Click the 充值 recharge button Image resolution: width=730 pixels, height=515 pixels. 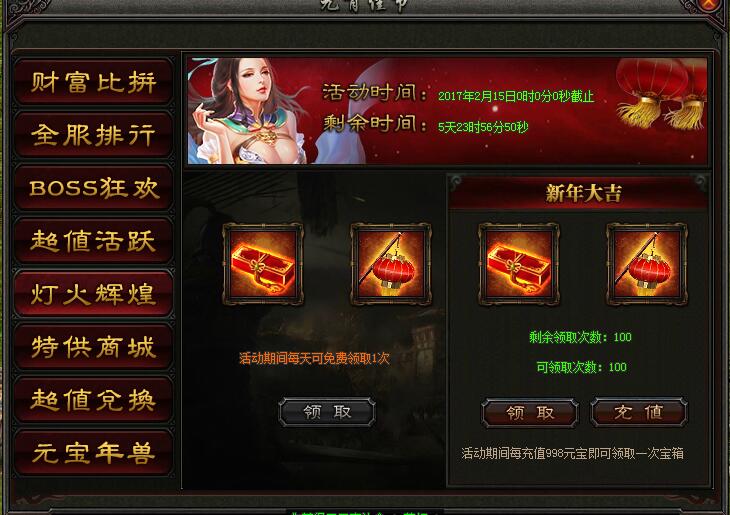coord(639,412)
